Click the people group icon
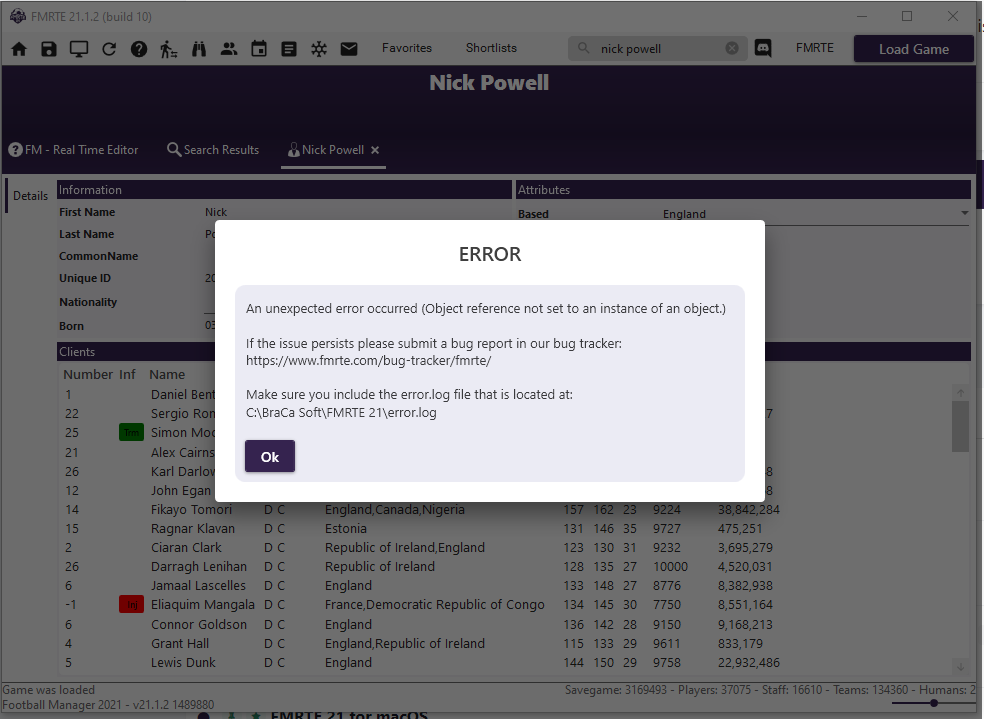Screen dimensions: 984x719 (229, 49)
